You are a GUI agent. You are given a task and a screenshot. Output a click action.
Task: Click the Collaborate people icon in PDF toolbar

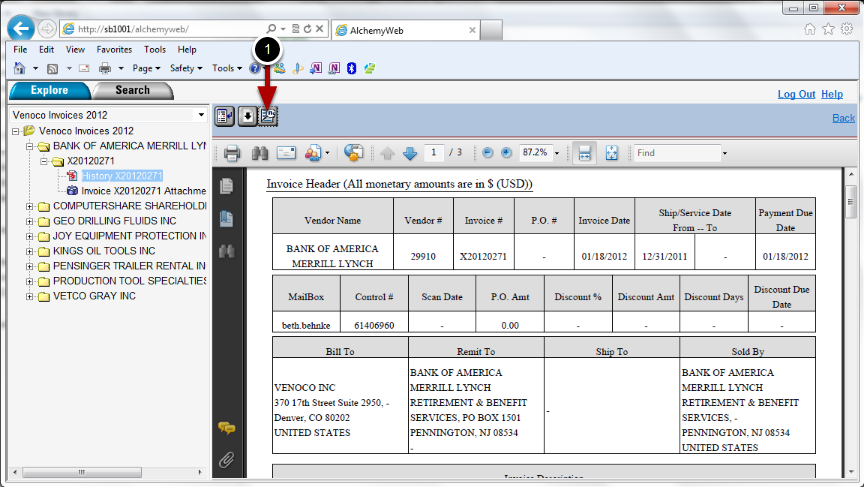coord(312,153)
